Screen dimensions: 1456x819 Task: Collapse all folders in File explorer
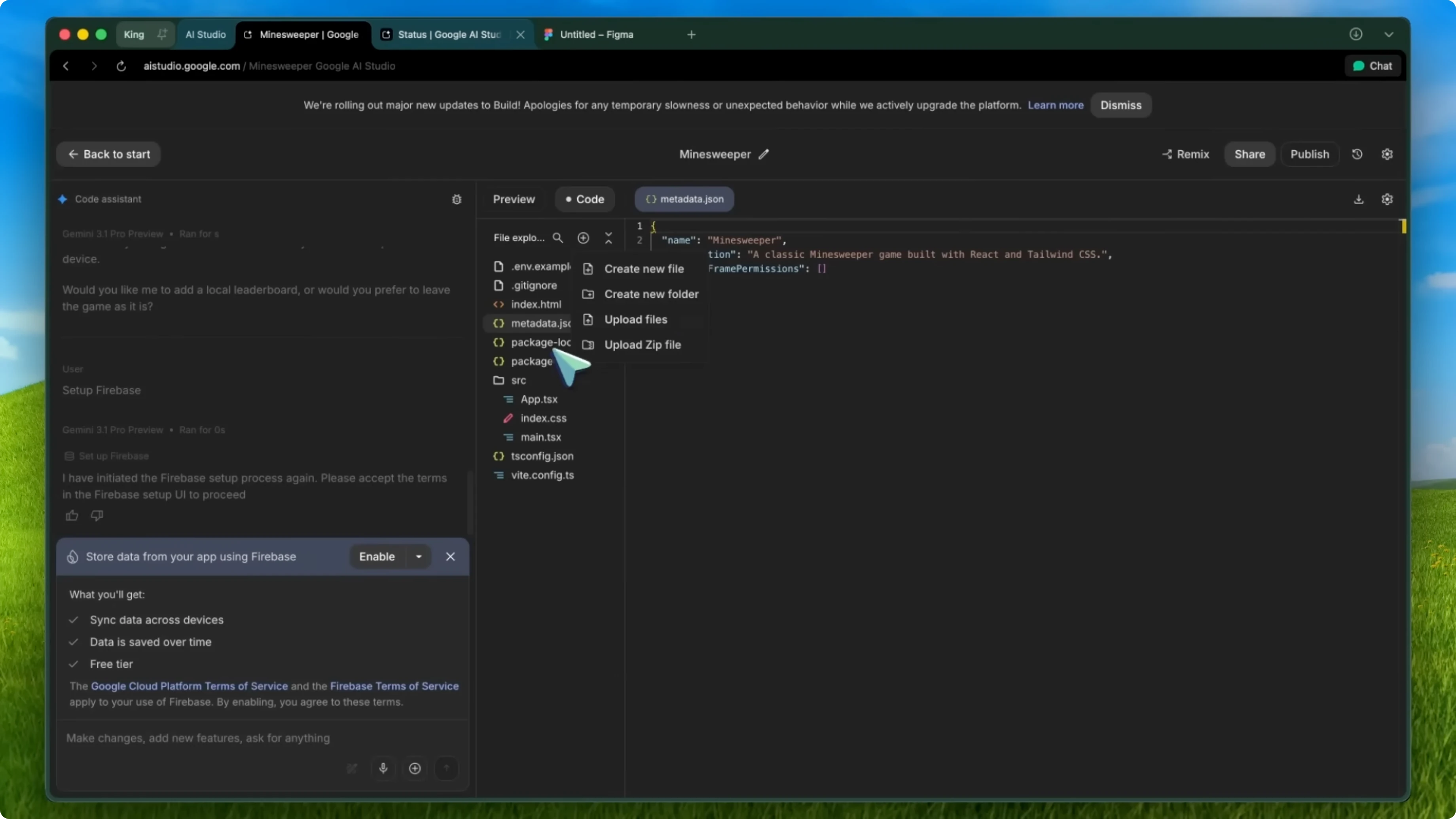(x=609, y=238)
